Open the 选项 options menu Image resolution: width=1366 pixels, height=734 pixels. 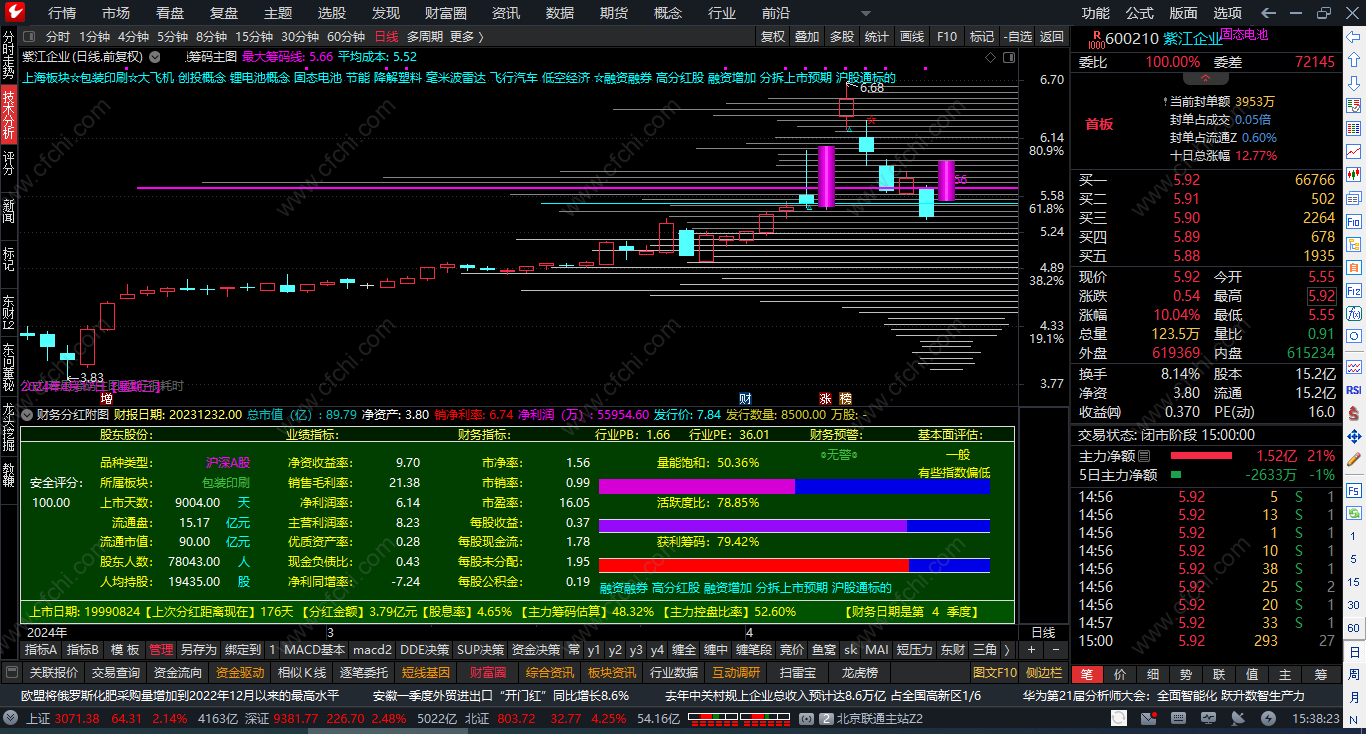coord(1228,13)
